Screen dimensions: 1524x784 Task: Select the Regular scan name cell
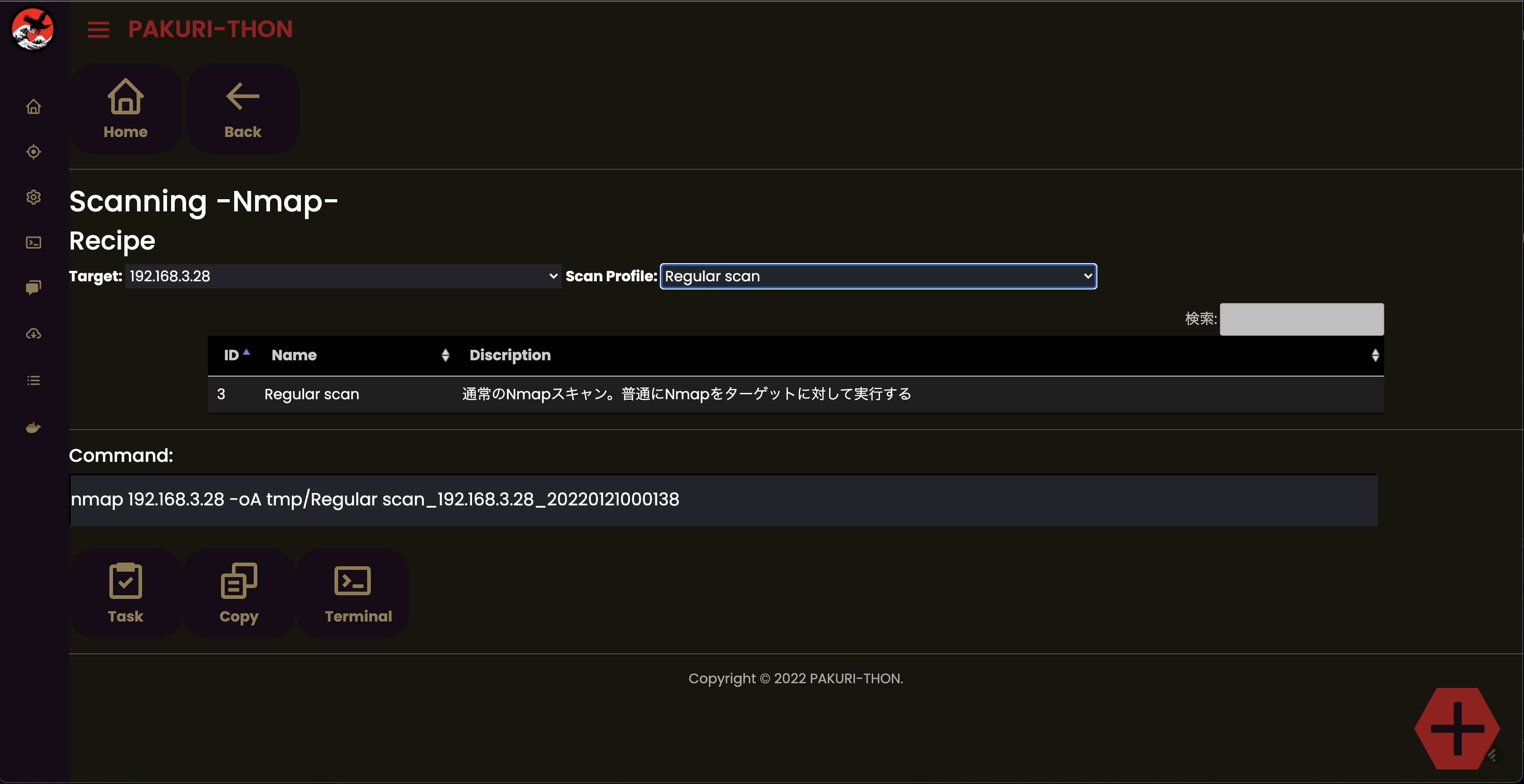click(312, 394)
